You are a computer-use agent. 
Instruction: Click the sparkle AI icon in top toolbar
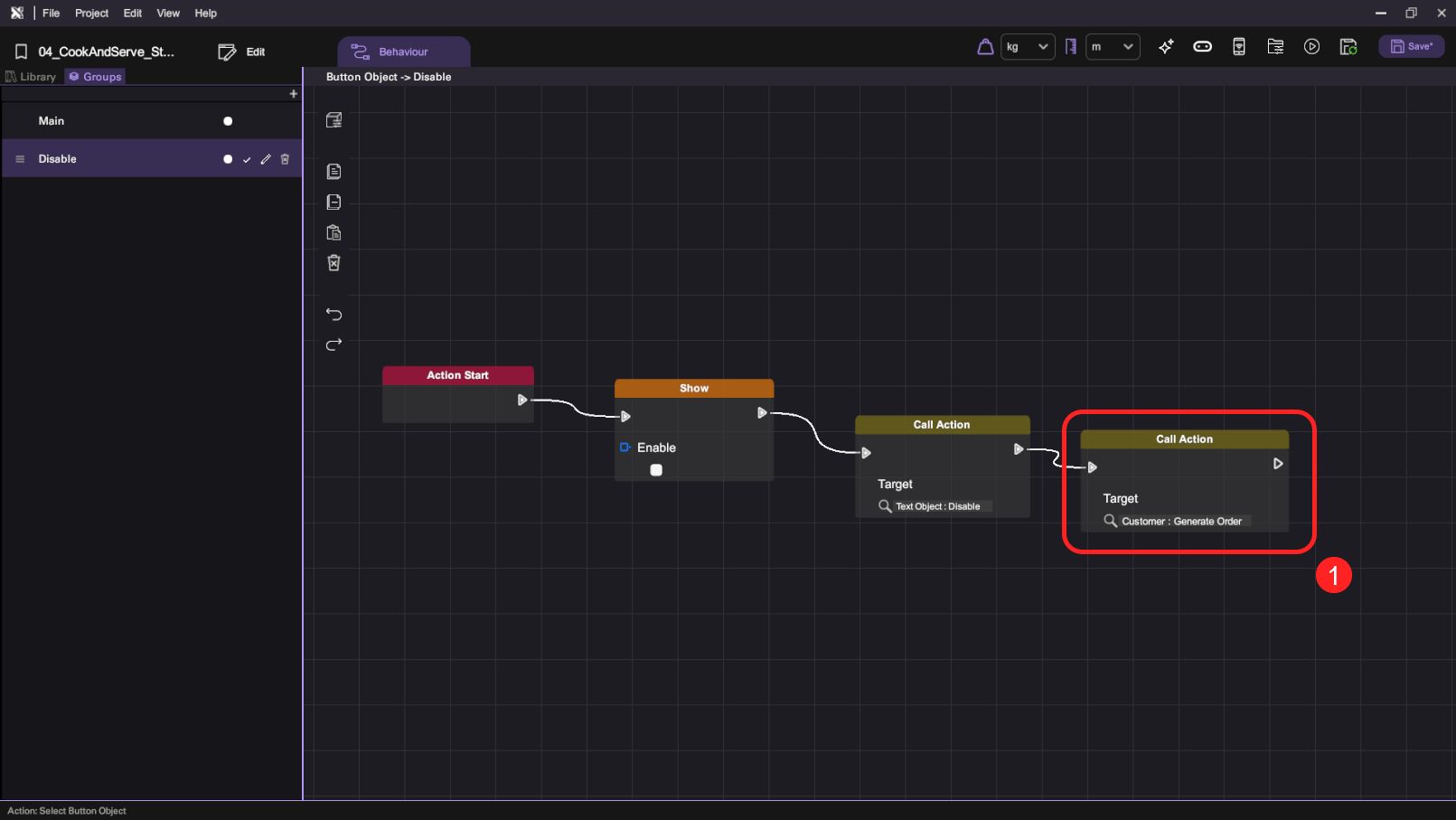pos(1166,47)
